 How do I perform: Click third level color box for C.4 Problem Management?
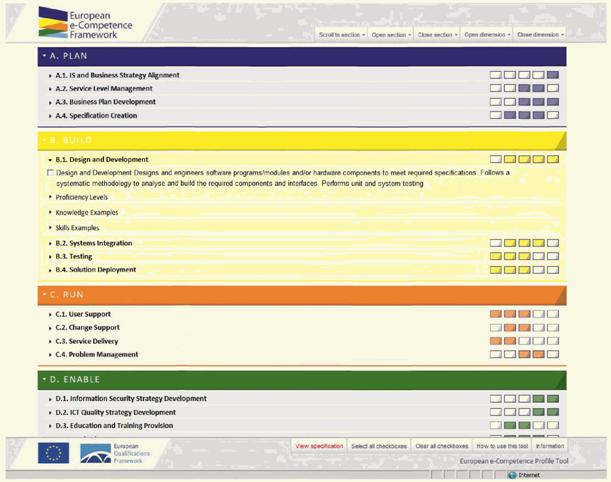click(524, 354)
